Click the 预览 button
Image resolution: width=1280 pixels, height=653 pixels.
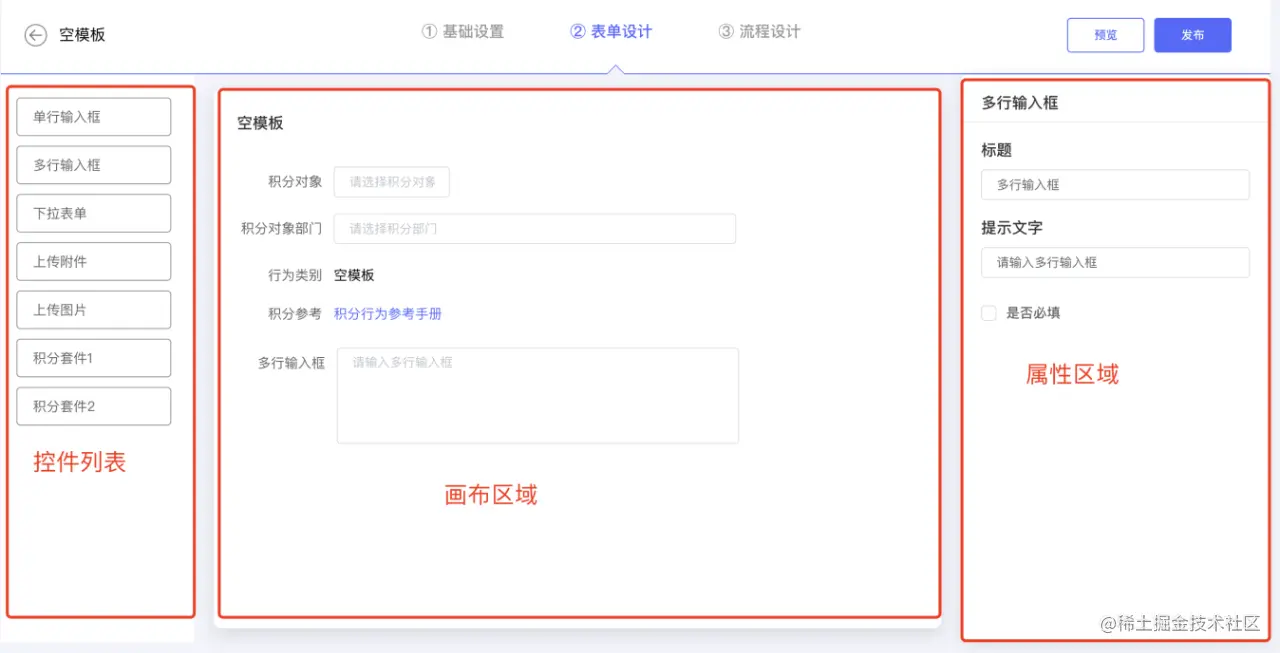(x=1105, y=35)
